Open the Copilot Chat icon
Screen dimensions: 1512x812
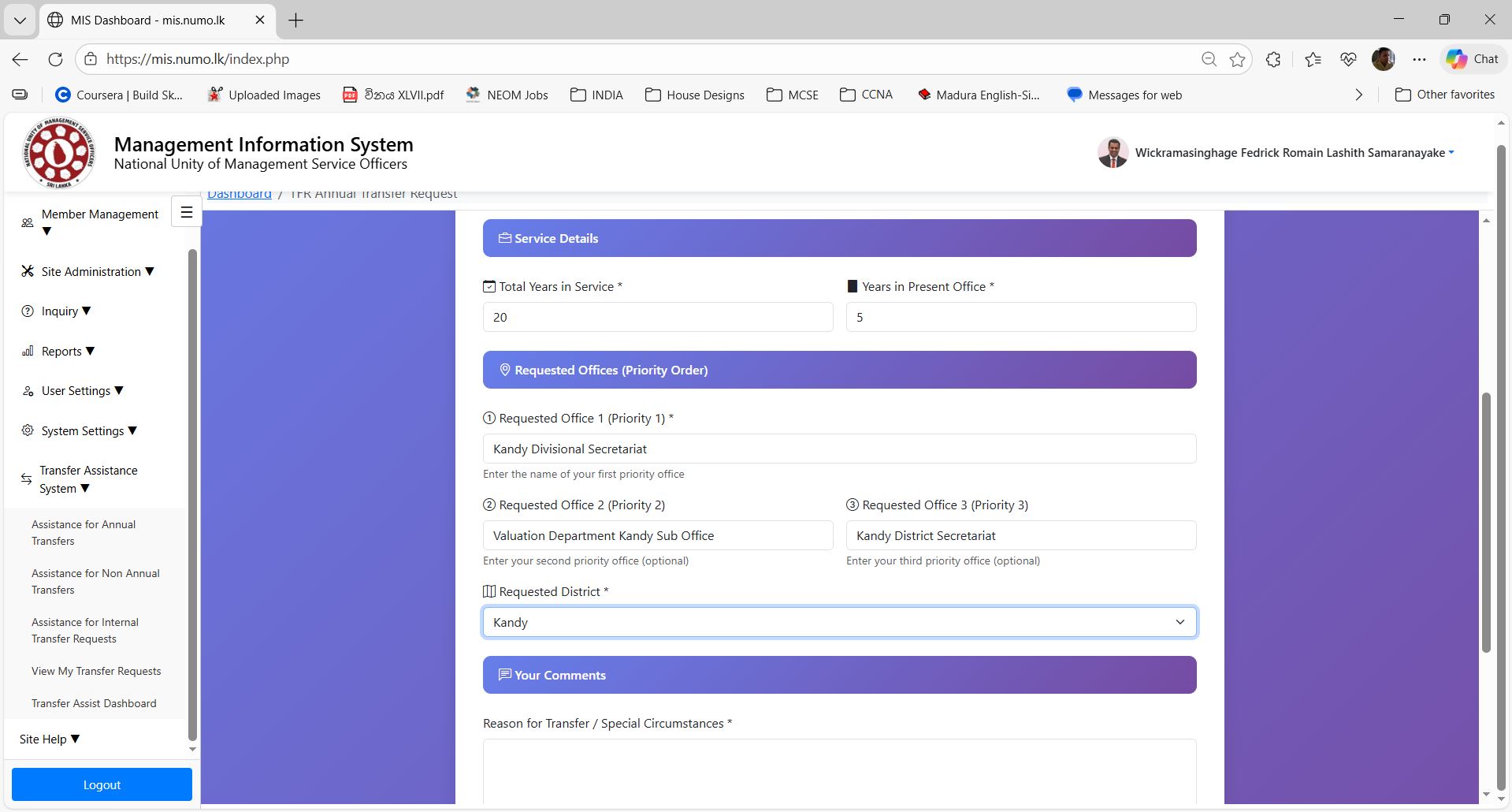[x=1472, y=59]
